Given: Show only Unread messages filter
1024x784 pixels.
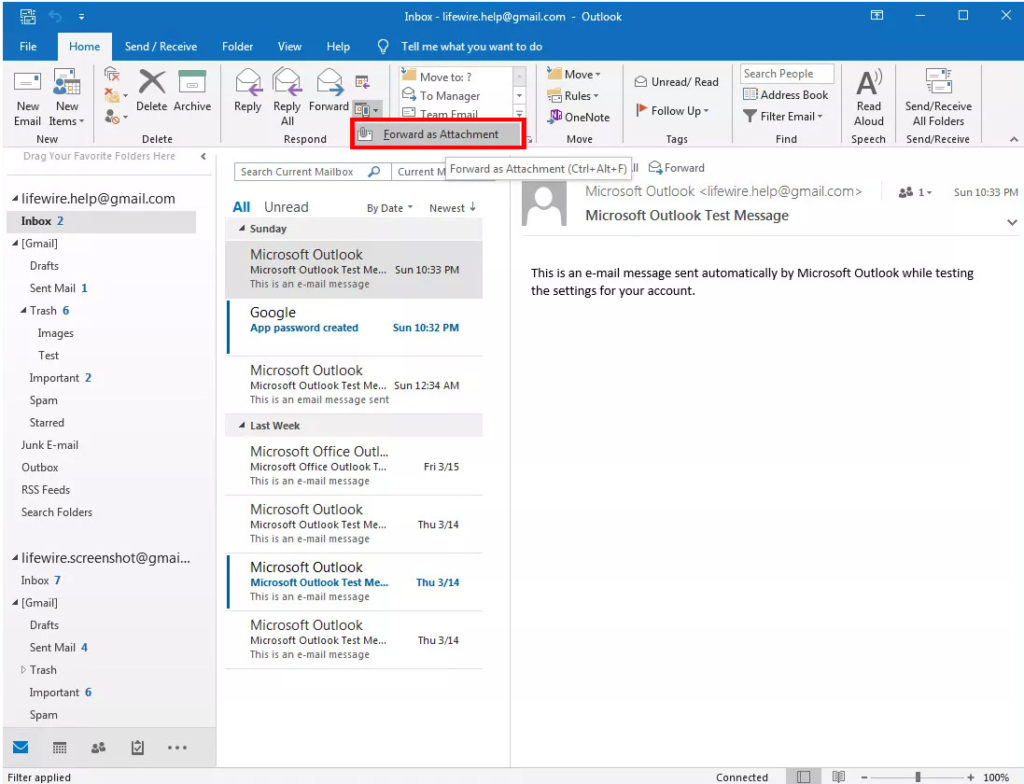Looking at the screenshot, I should pos(286,207).
